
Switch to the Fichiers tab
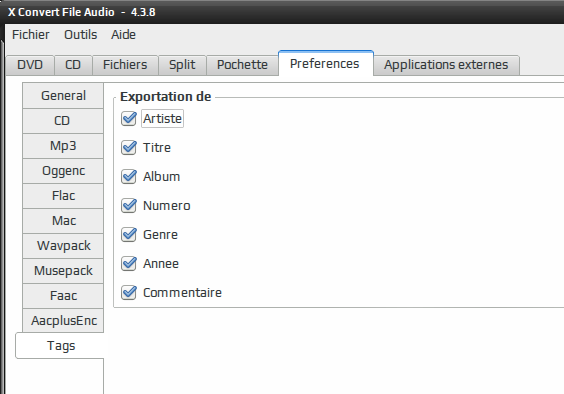pos(125,65)
